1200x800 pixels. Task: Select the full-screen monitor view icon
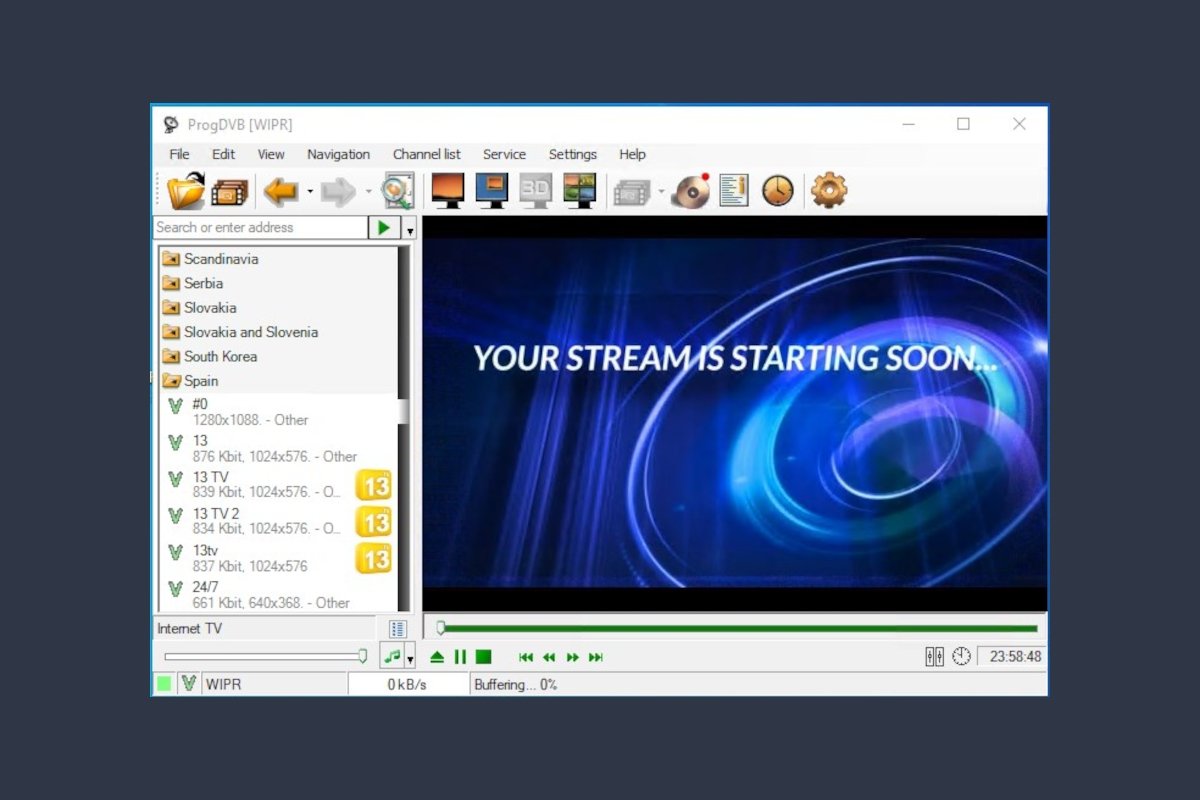[447, 190]
